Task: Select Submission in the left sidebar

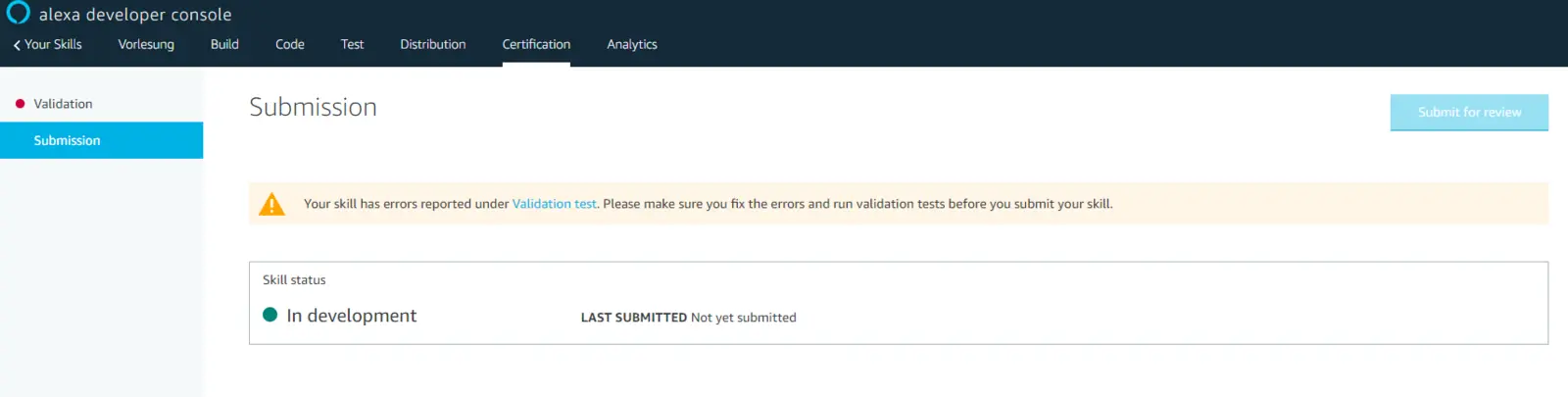Action: coord(67,140)
